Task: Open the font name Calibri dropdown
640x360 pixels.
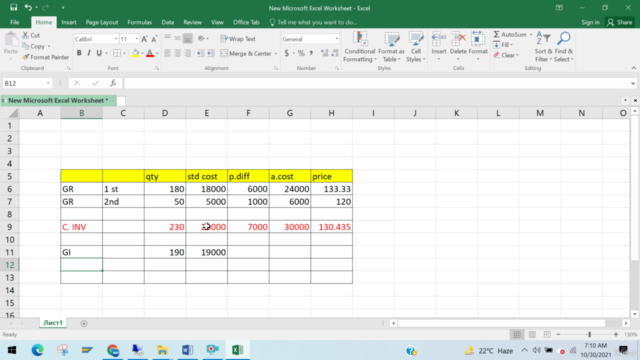Action: [116, 39]
